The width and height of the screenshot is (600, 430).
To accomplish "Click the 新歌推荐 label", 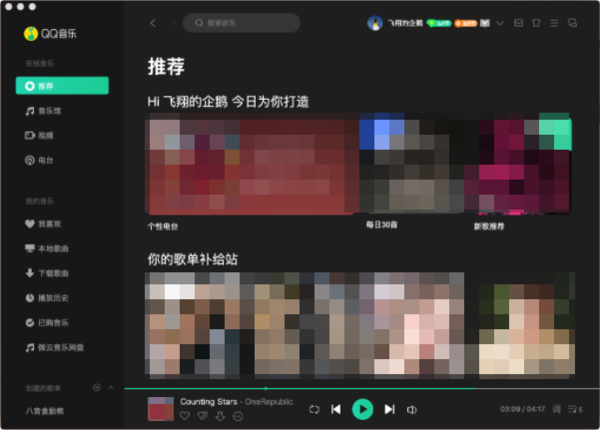I will [x=489, y=226].
